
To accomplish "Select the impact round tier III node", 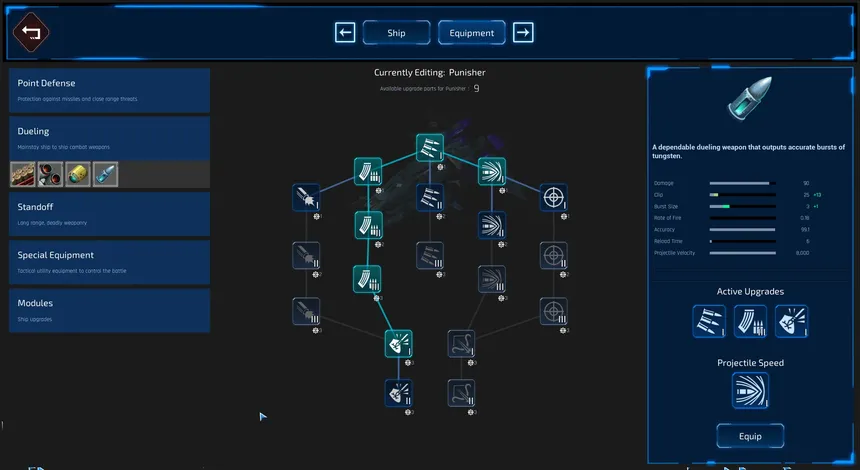I will pos(306,311).
